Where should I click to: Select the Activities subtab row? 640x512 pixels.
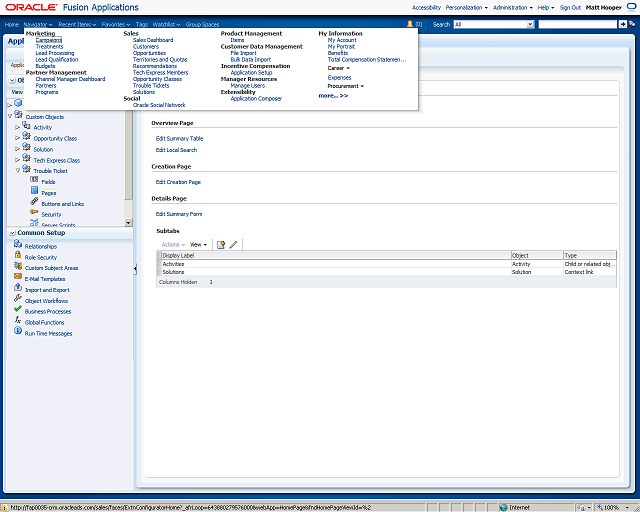[x=387, y=264]
